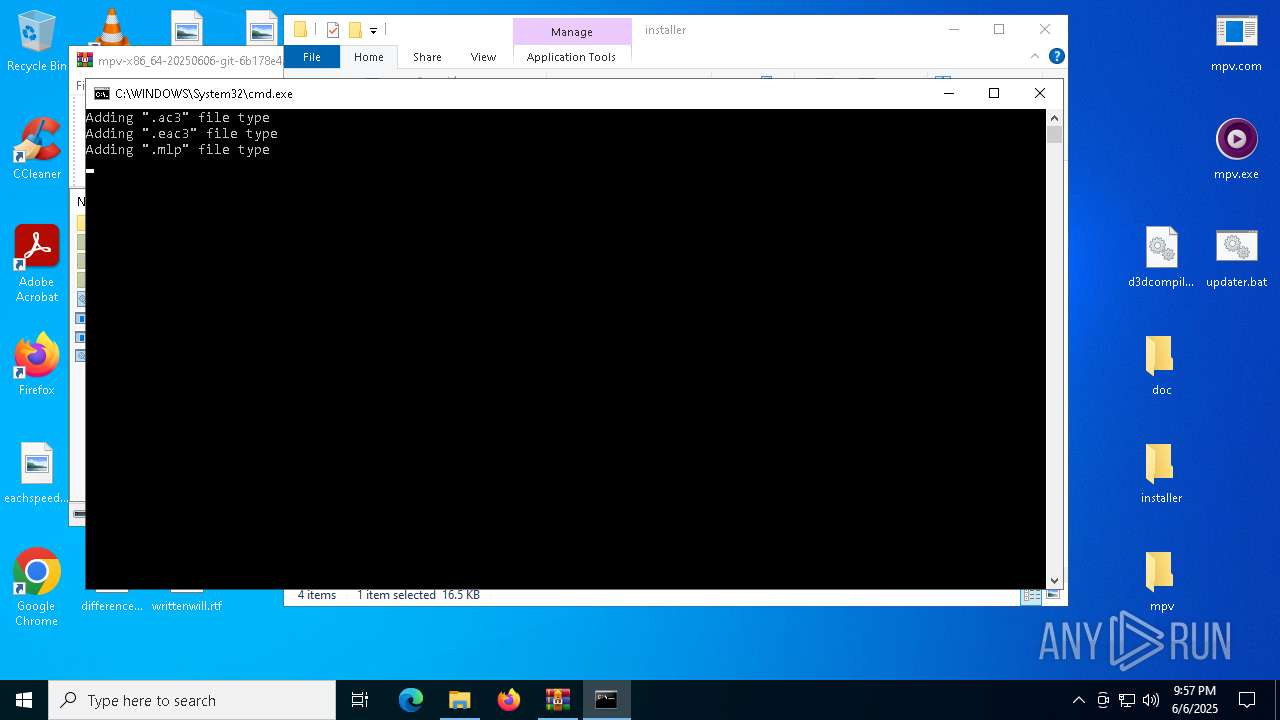This screenshot has width=1280, height=720.
Task: Open Application Tools tab in Explorer
Action: tap(571, 57)
